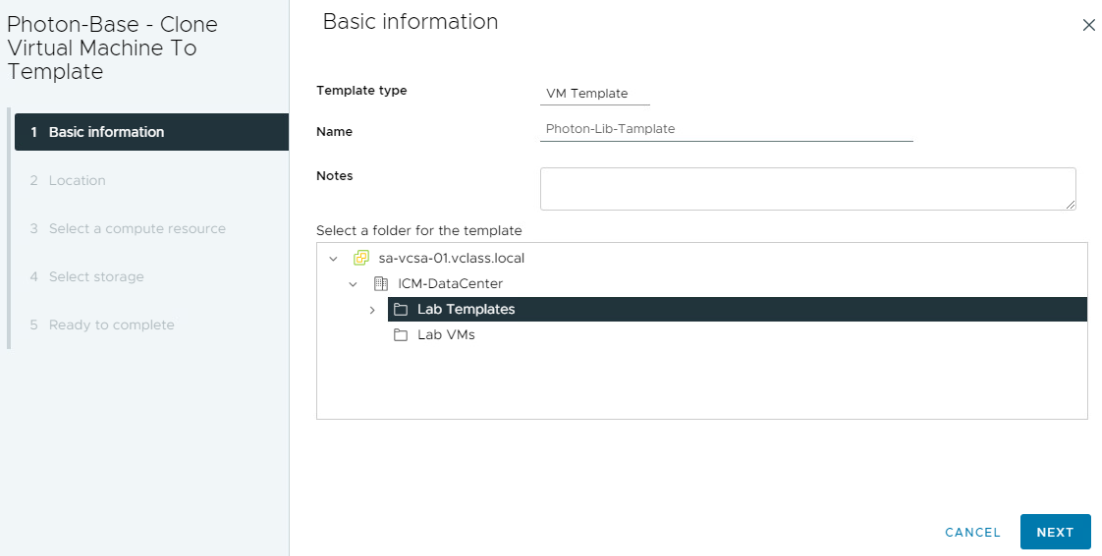Click inside the Notes text area

pos(808,188)
